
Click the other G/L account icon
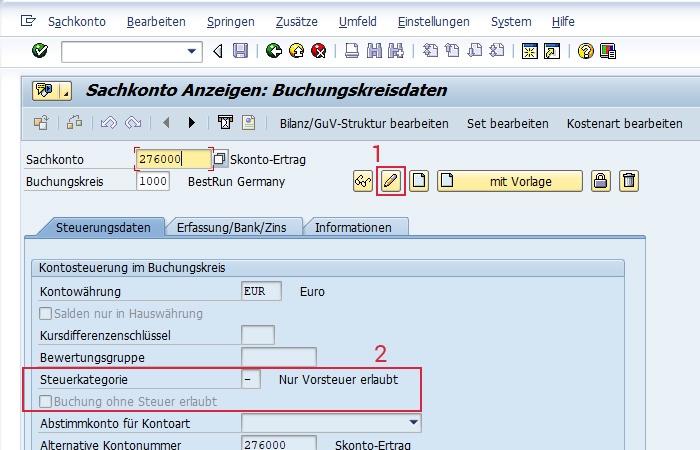42,122
